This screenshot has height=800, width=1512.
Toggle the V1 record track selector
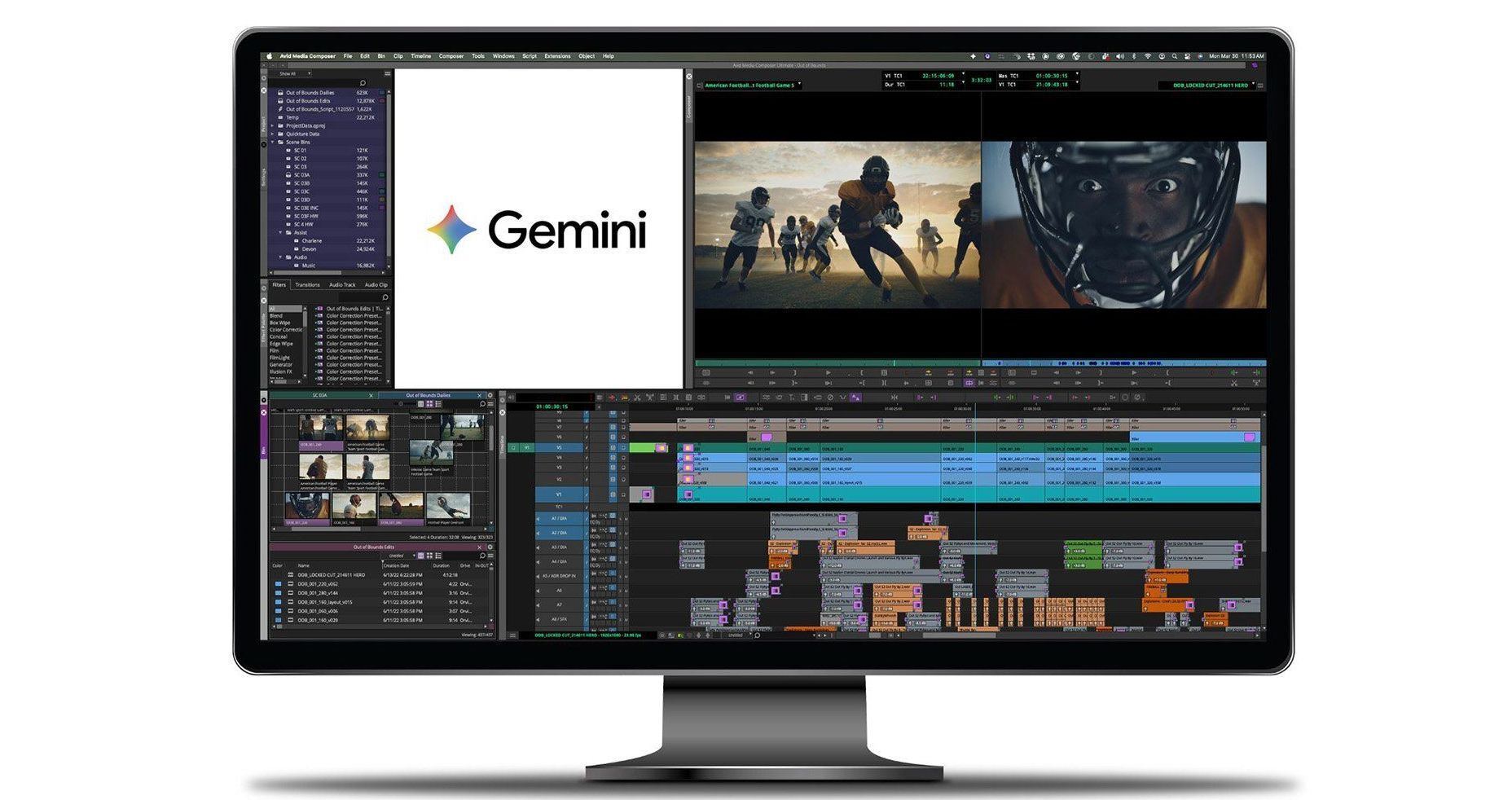(x=559, y=495)
